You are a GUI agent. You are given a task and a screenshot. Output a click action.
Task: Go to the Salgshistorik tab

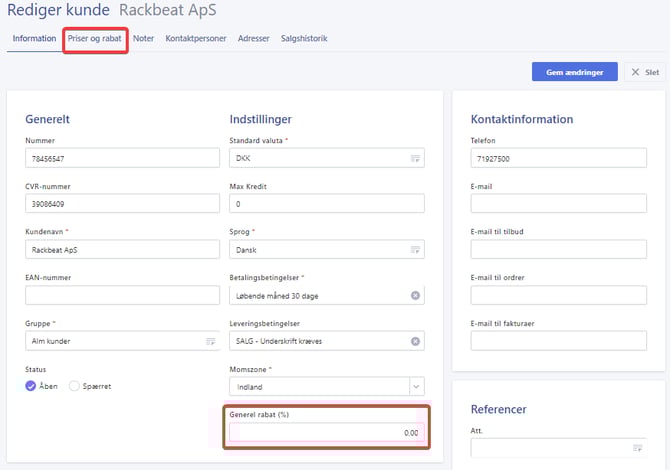click(303, 39)
